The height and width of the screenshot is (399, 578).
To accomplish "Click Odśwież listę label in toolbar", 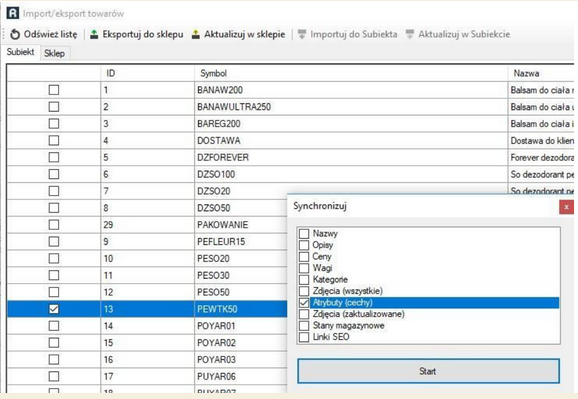I will 51,34.
